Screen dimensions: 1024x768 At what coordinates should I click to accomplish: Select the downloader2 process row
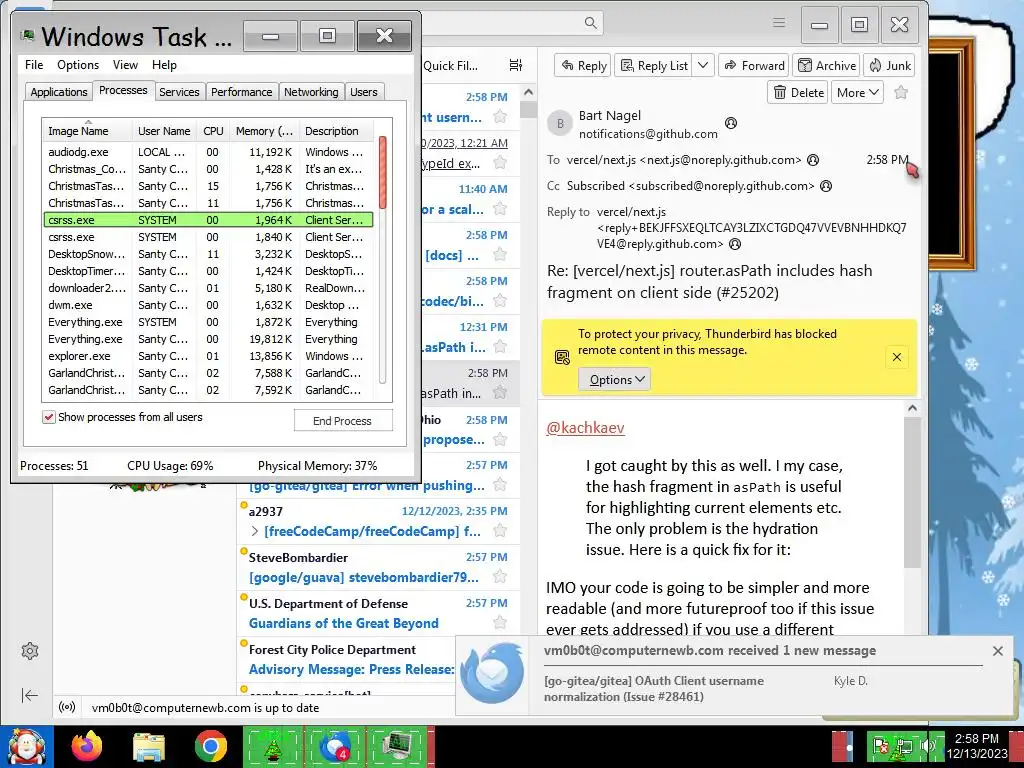(x=208, y=288)
